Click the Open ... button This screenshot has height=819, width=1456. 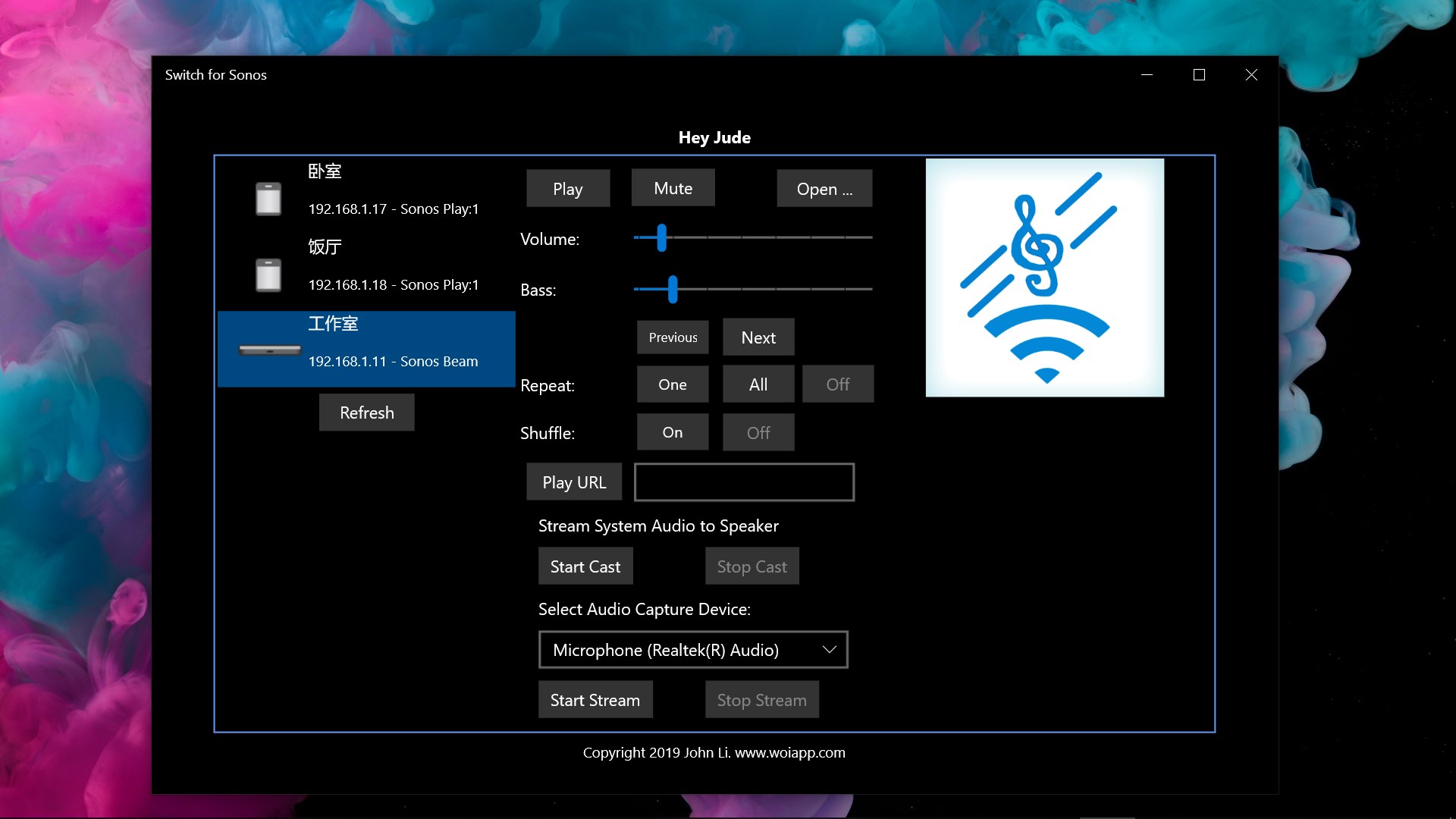pyautogui.click(x=824, y=189)
